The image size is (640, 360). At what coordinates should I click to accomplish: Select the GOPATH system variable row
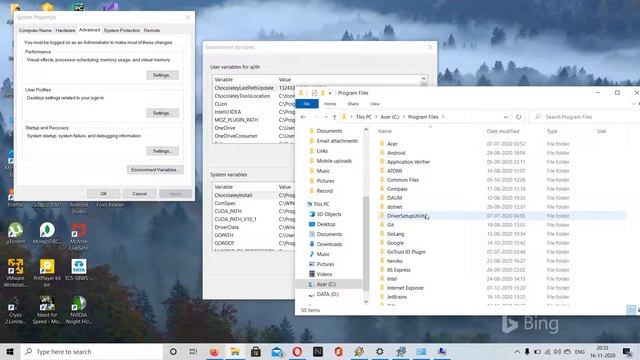tap(253, 236)
